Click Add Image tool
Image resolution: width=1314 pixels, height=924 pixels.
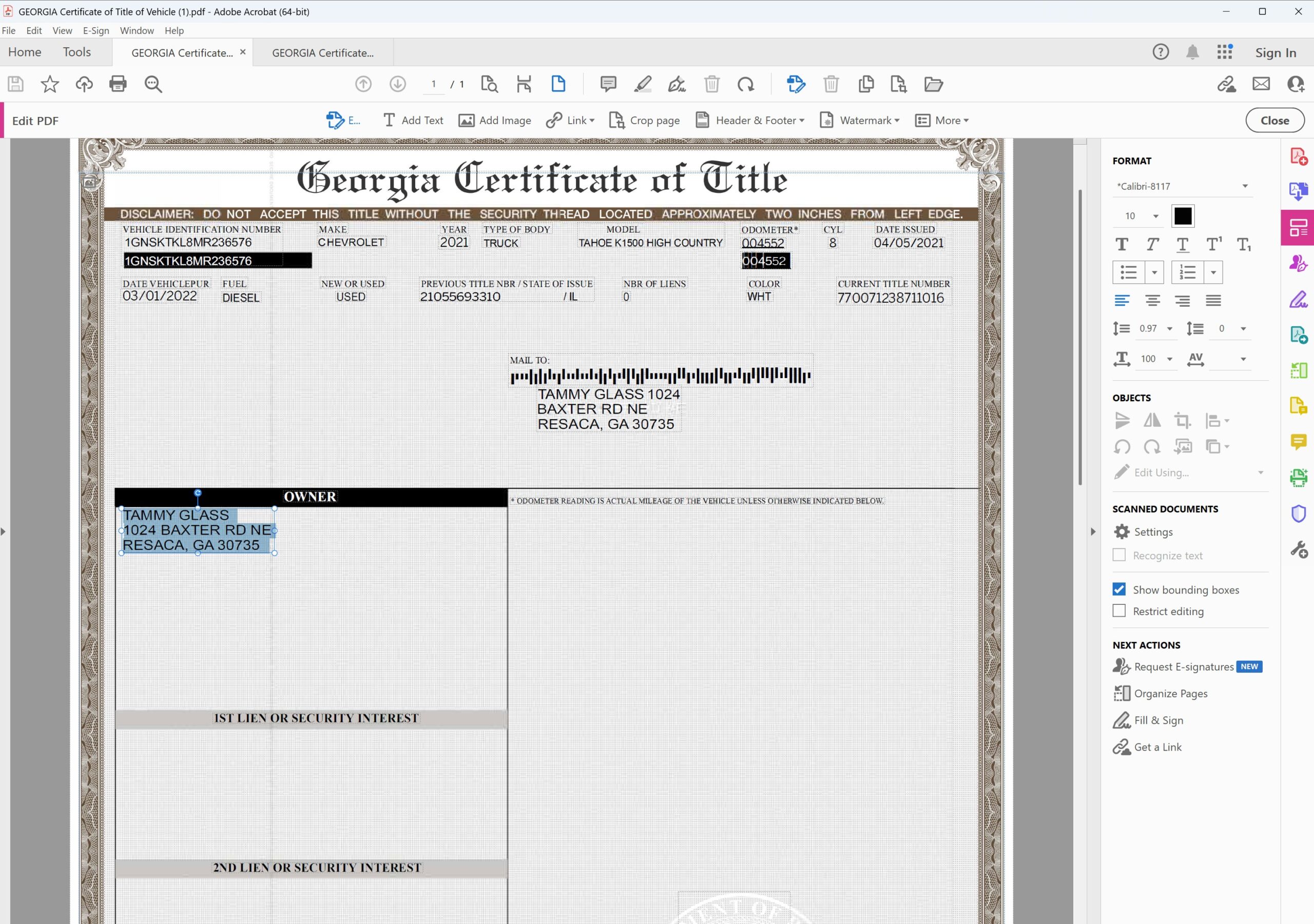coord(495,121)
